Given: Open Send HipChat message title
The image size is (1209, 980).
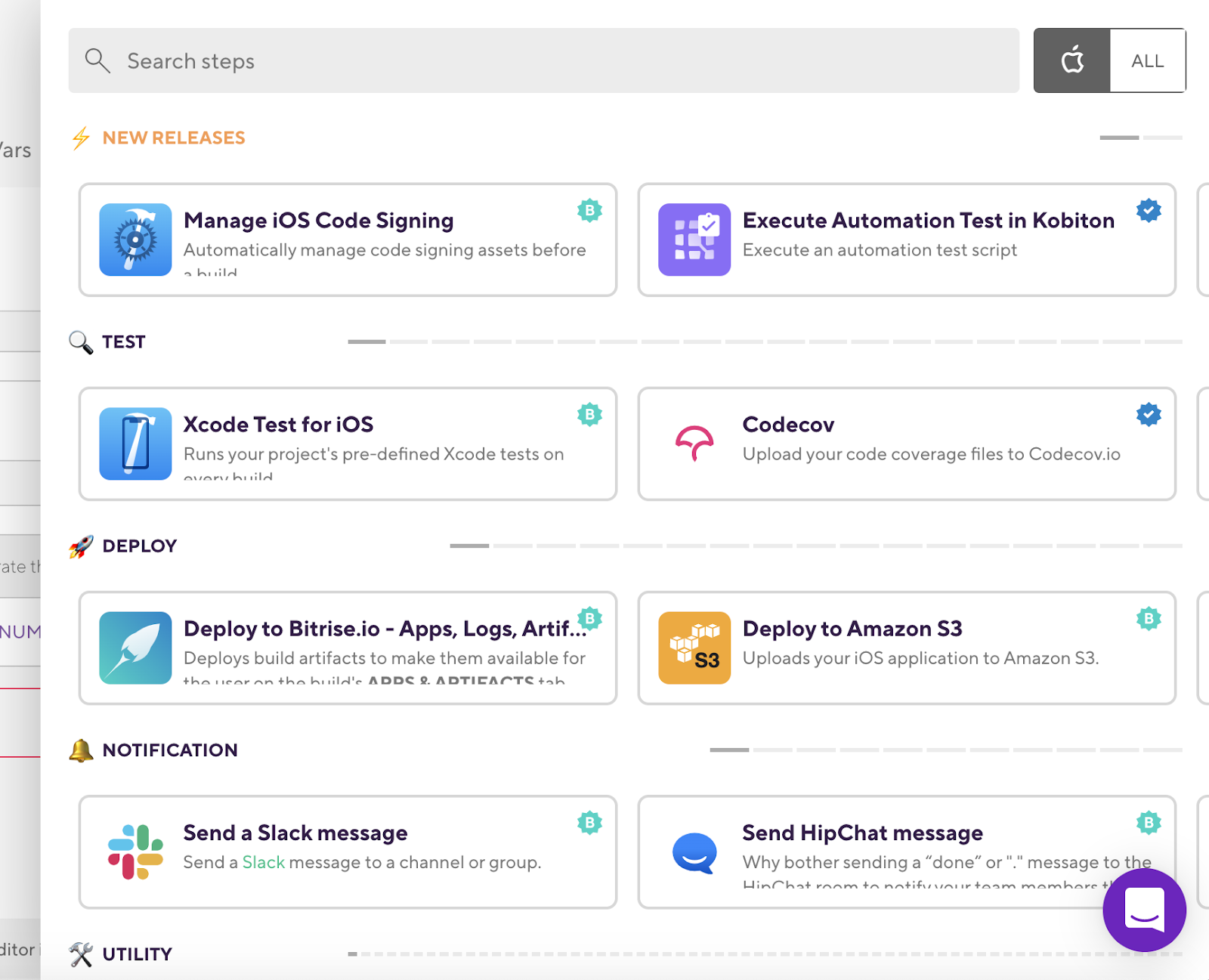Looking at the screenshot, I should click(x=862, y=833).
